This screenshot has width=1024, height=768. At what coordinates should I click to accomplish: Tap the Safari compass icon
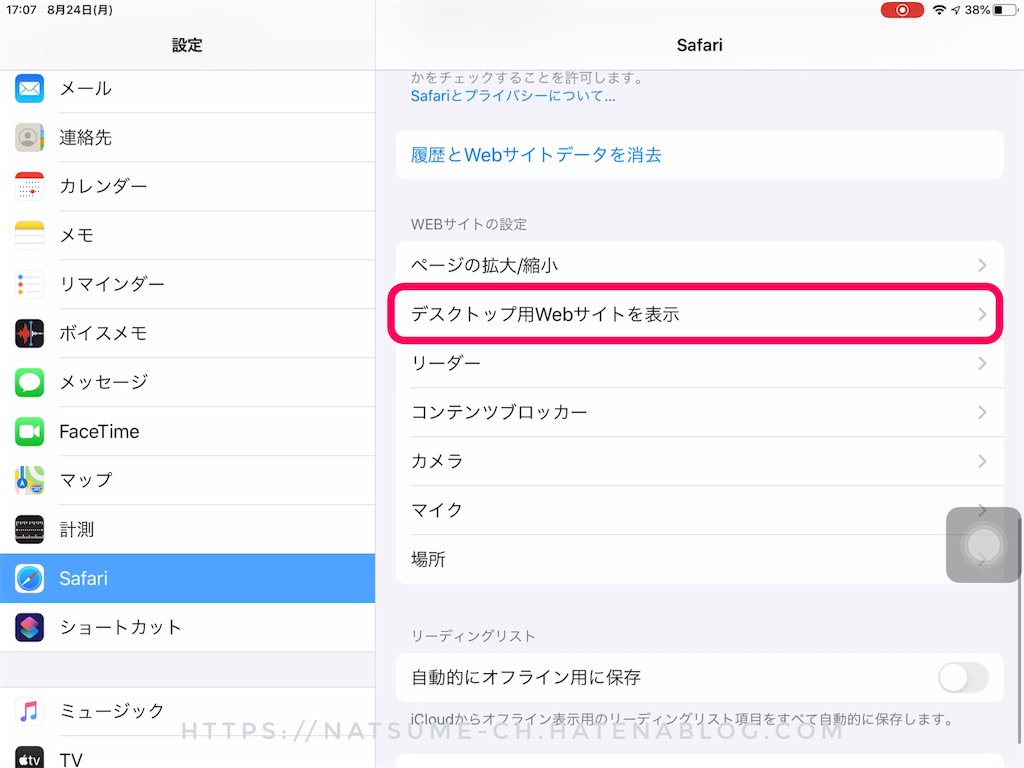pos(29,578)
